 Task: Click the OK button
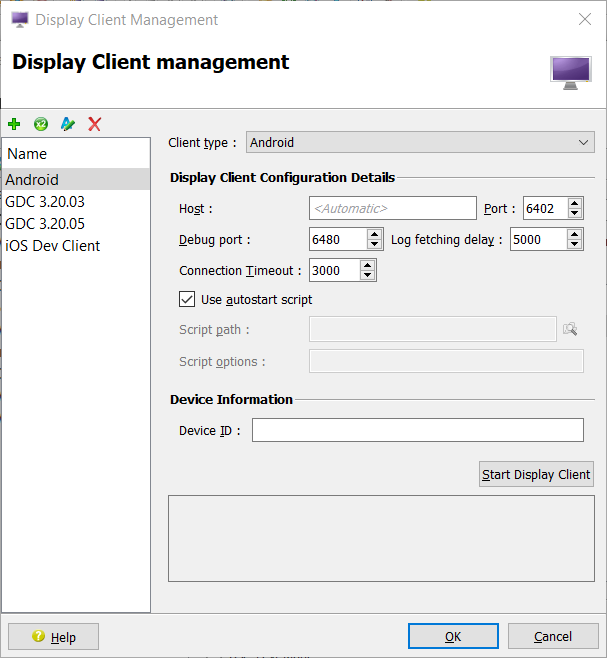[453, 636]
